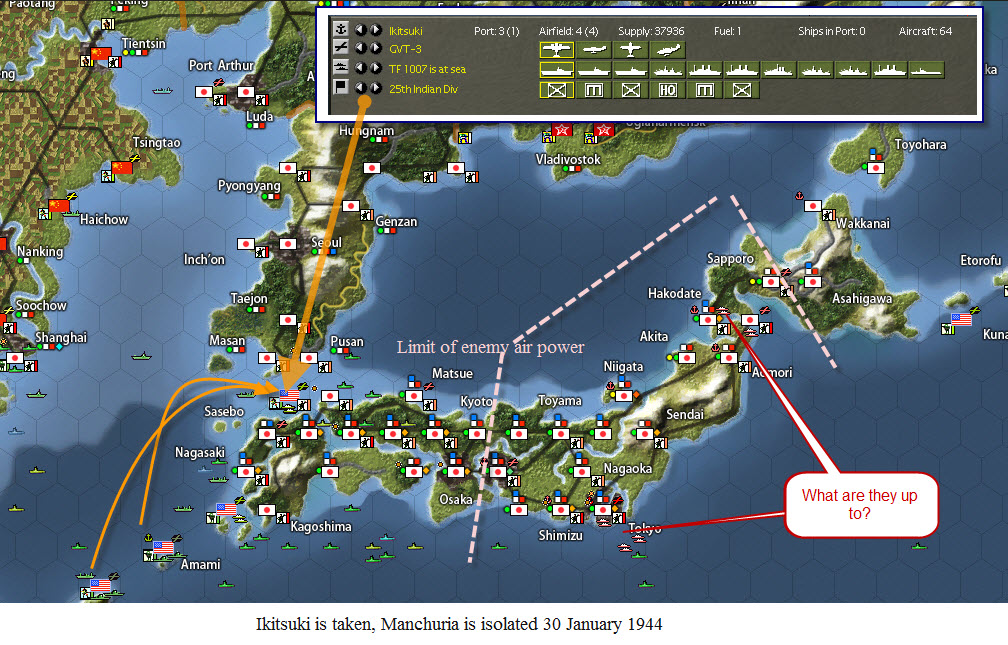Go to next base after Ikitsuki
Image resolution: width=1008 pixels, height=645 pixels.
pos(376,30)
